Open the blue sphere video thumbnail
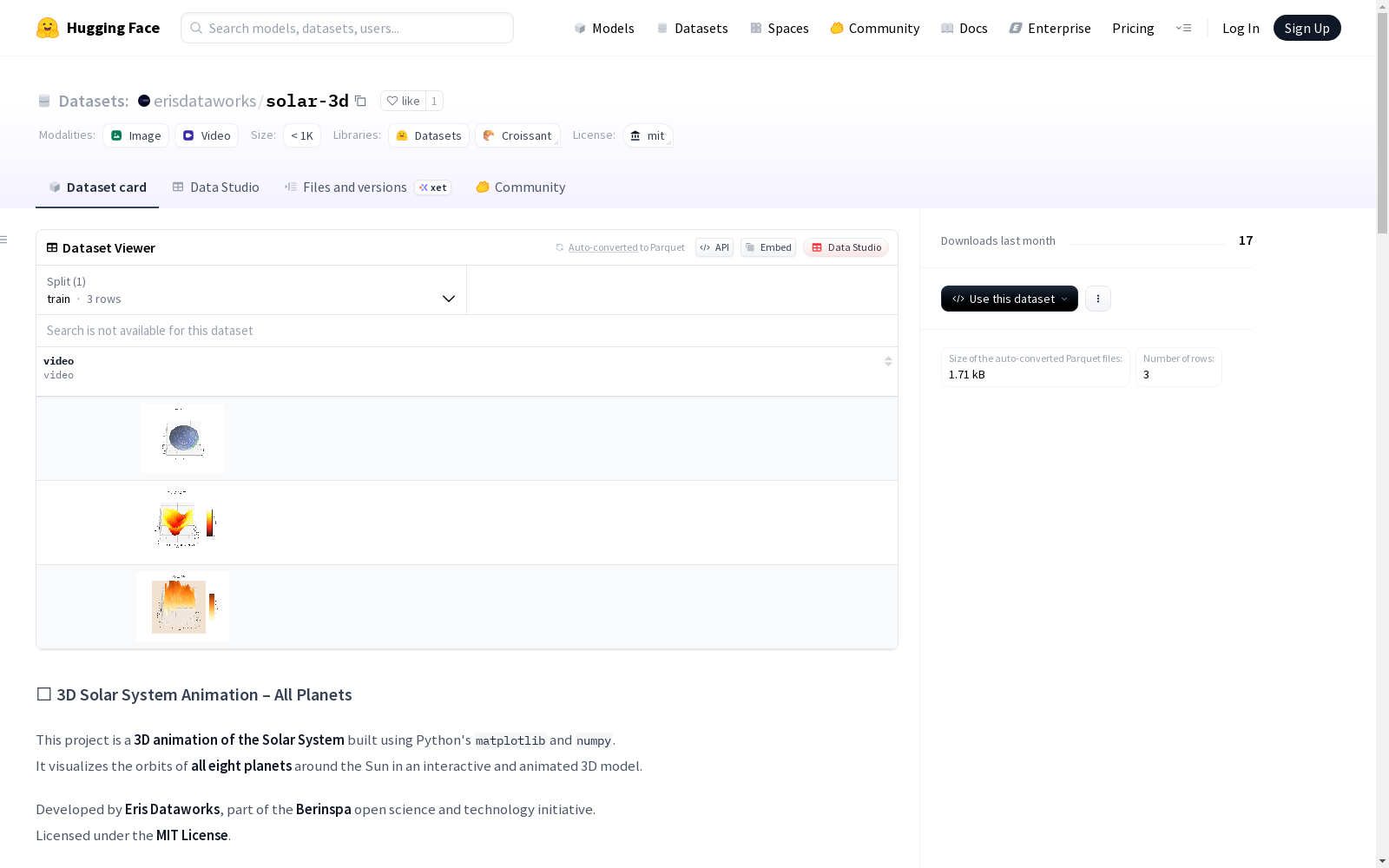This screenshot has height=868, width=1389. [x=182, y=438]
